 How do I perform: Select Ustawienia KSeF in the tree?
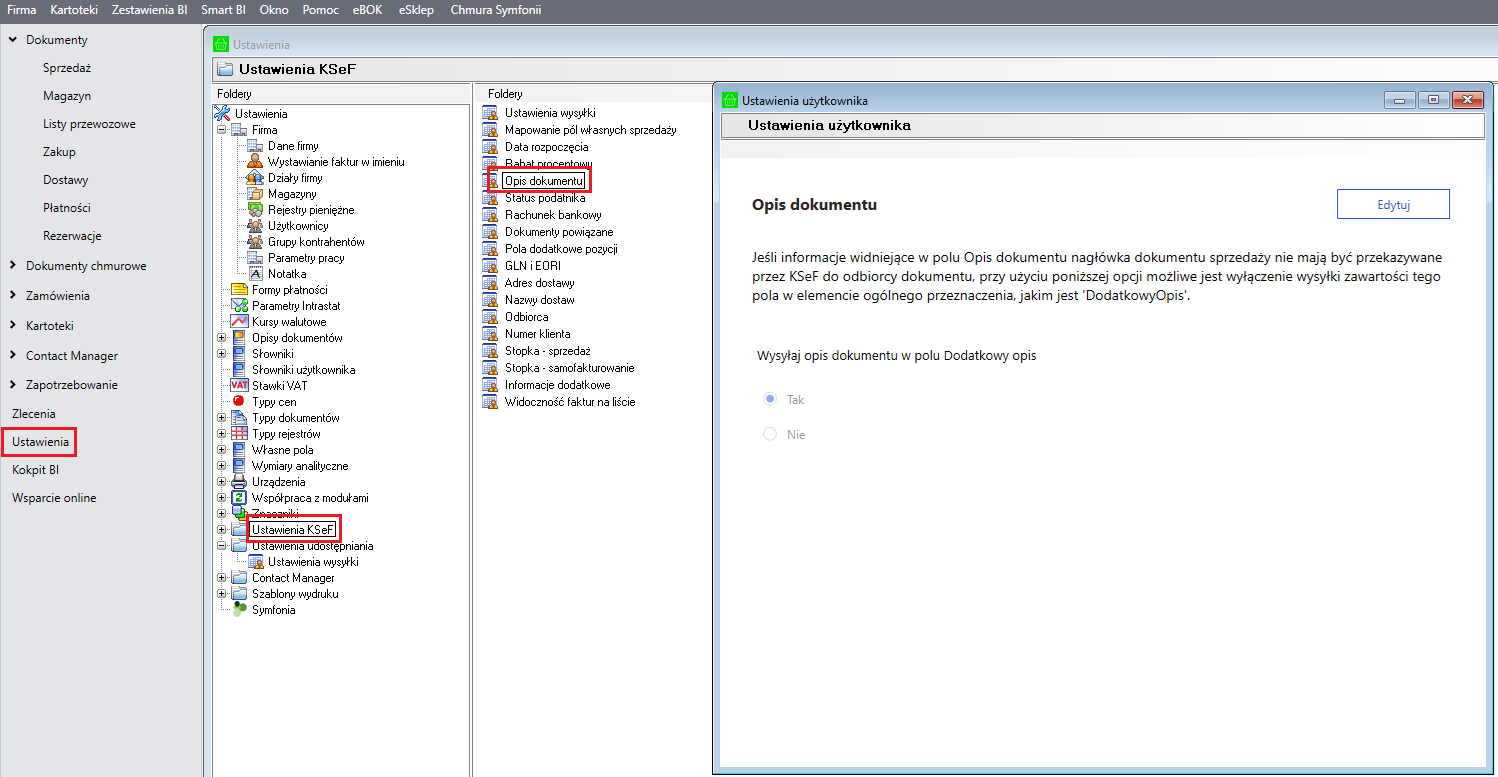pyautogui.click(x=293, y=530)
